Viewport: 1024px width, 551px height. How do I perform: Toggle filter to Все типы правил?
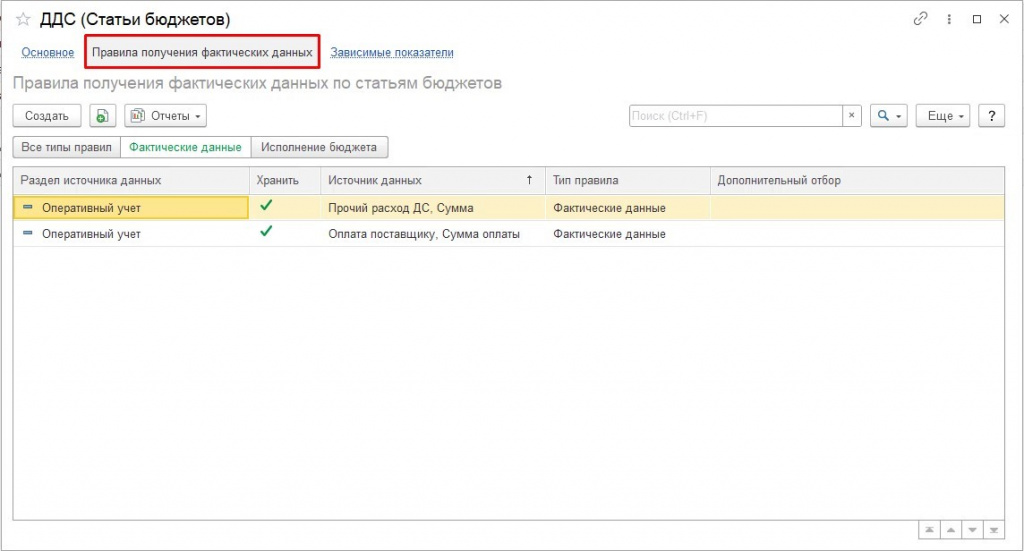[66, 147]
